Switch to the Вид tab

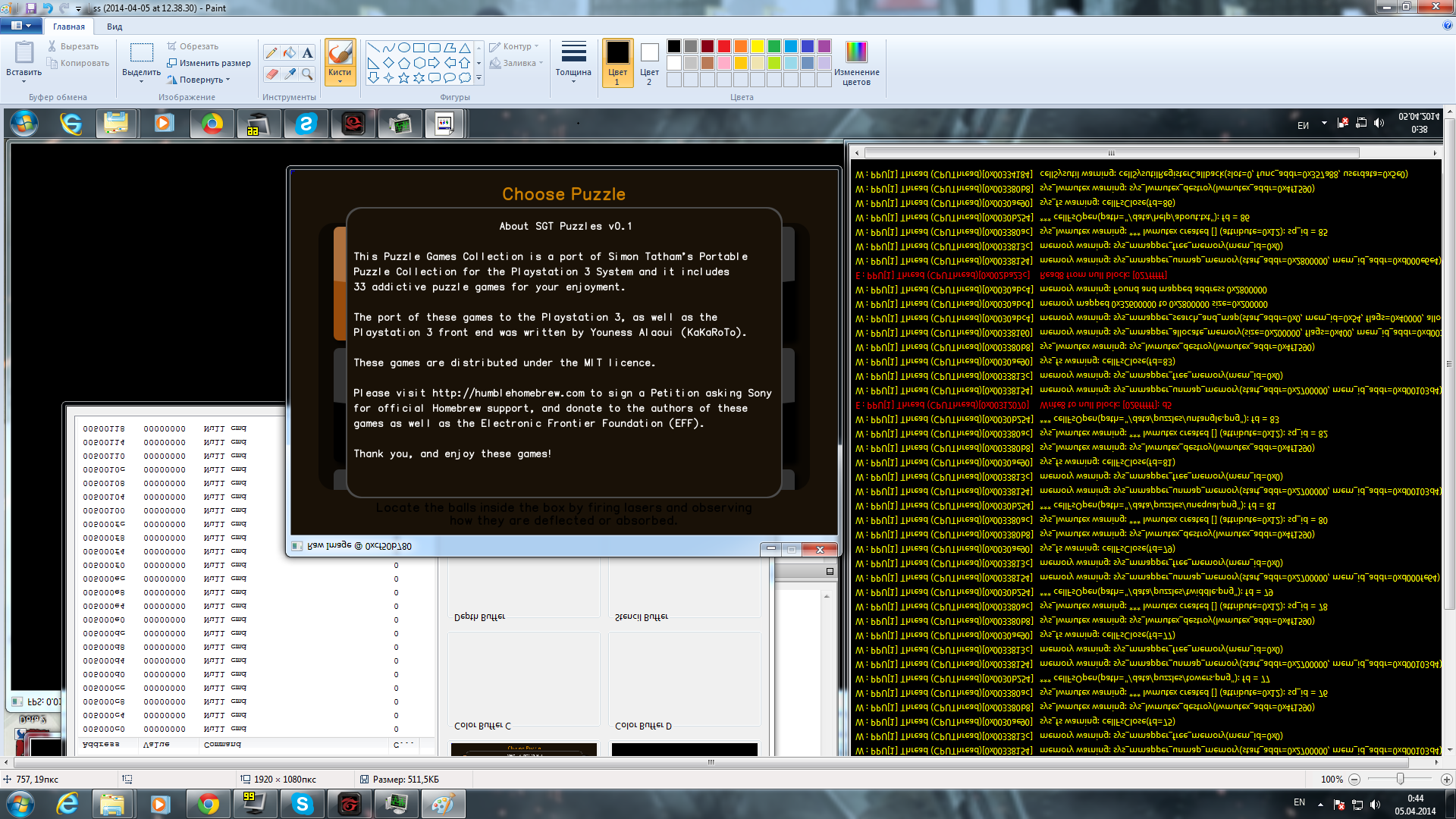[x=115, y=27]
